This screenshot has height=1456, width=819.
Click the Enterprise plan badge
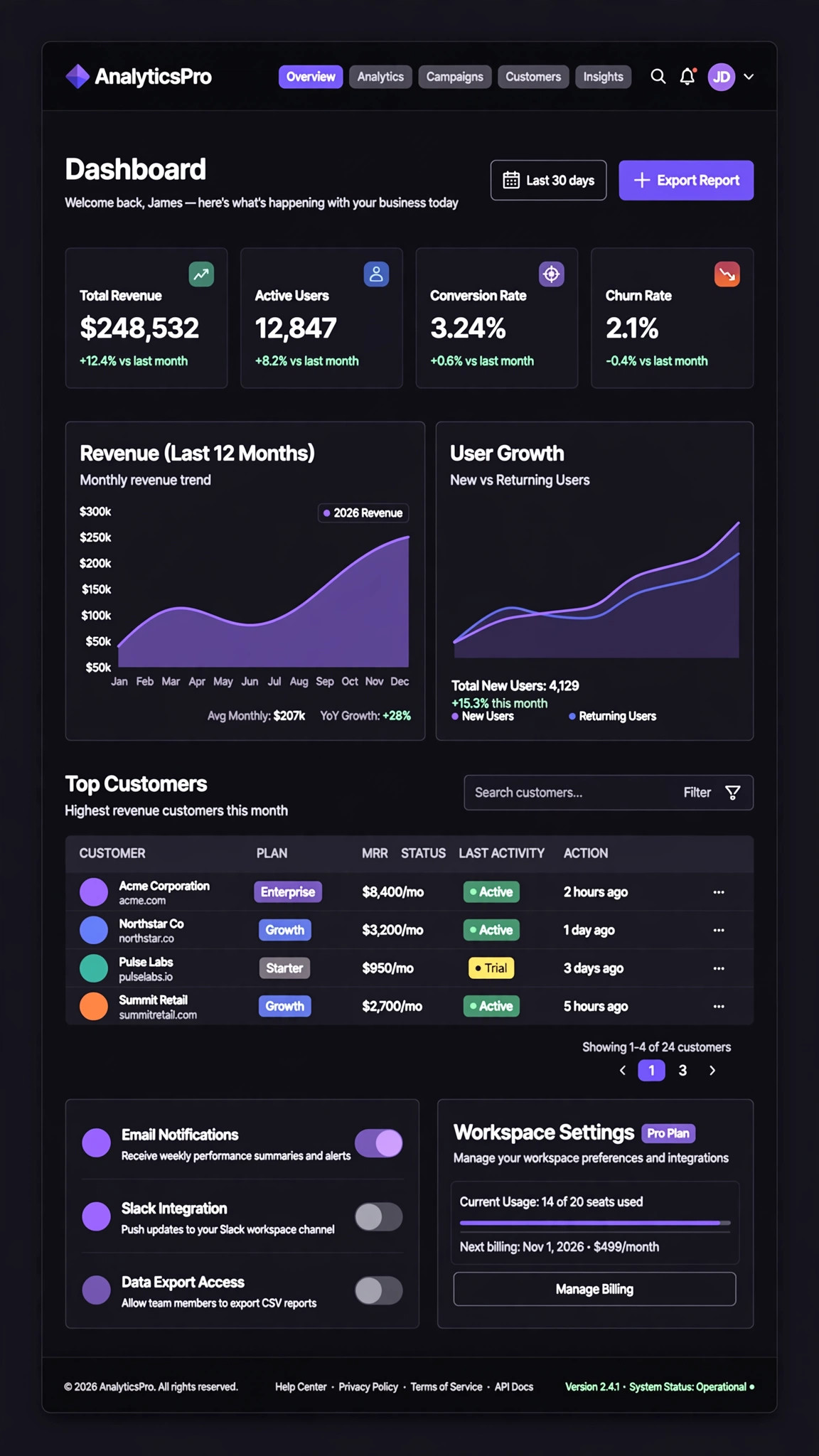(288, 892)
